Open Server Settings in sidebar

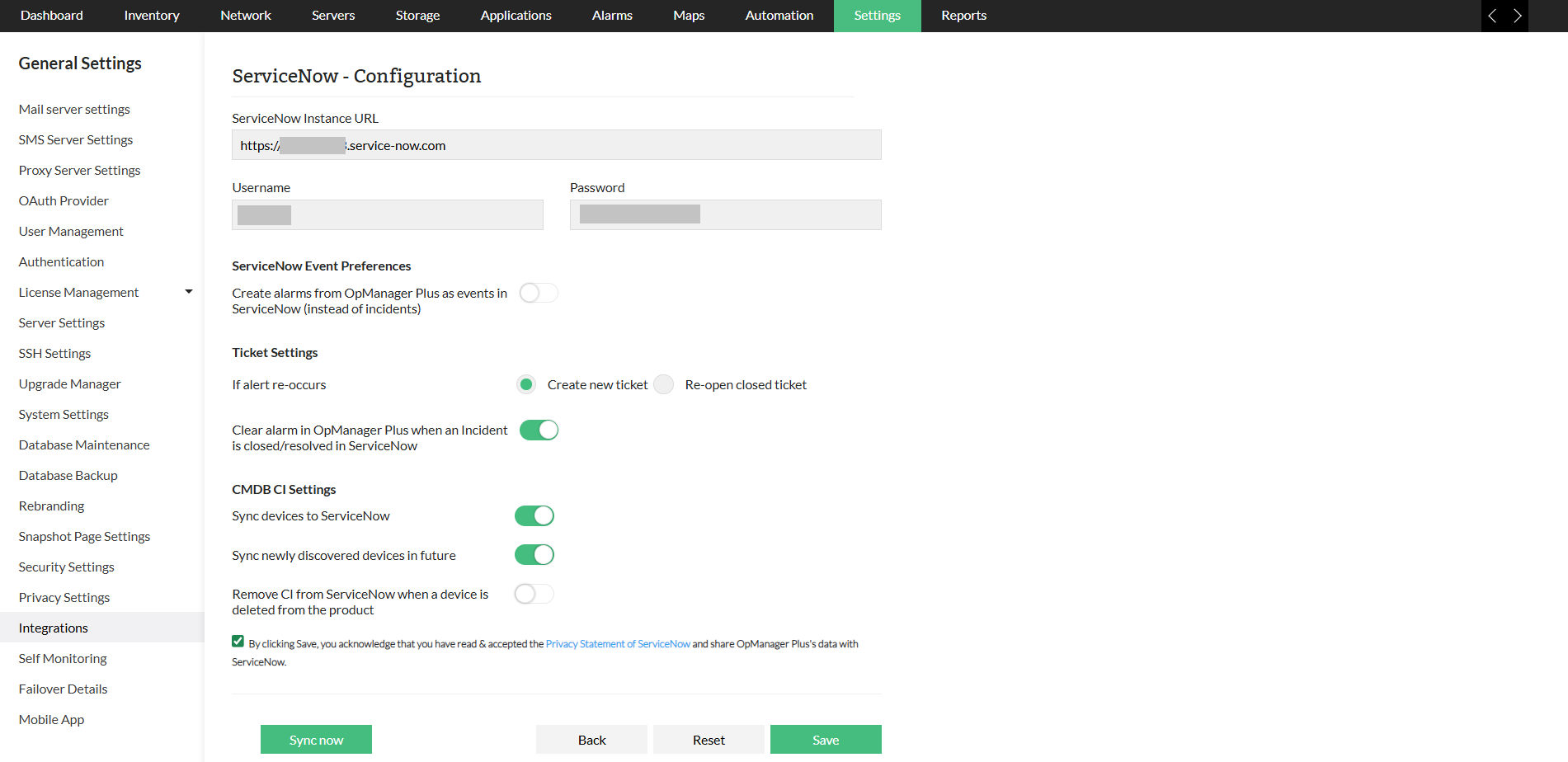pos(62,322)
